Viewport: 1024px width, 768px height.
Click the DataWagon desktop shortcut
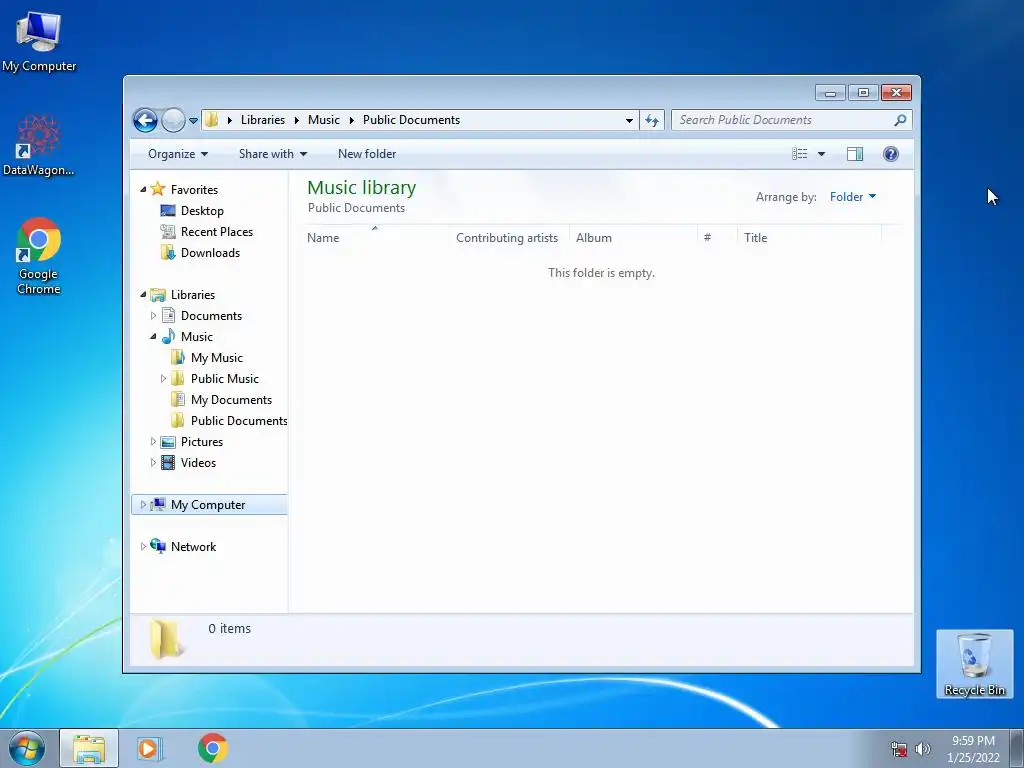(39, 145)
